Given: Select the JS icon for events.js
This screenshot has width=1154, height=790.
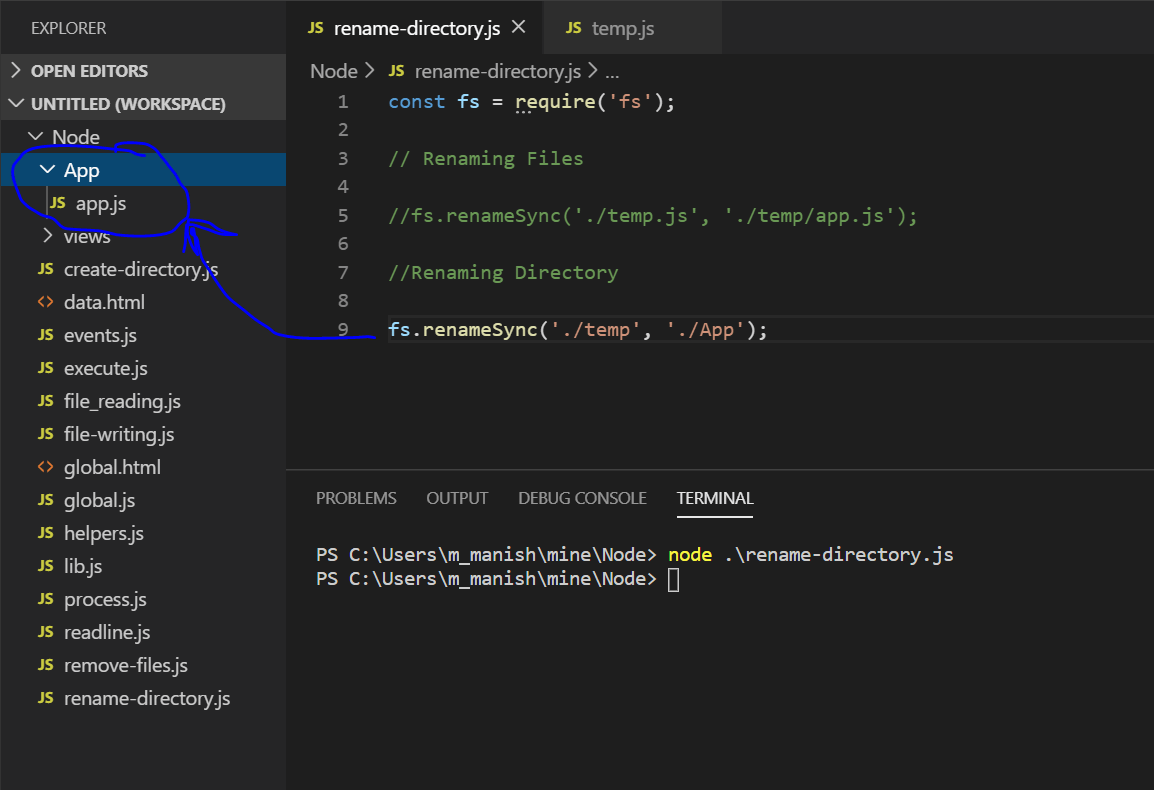Looking at the screenshot, I should click(x=46, y=334).
